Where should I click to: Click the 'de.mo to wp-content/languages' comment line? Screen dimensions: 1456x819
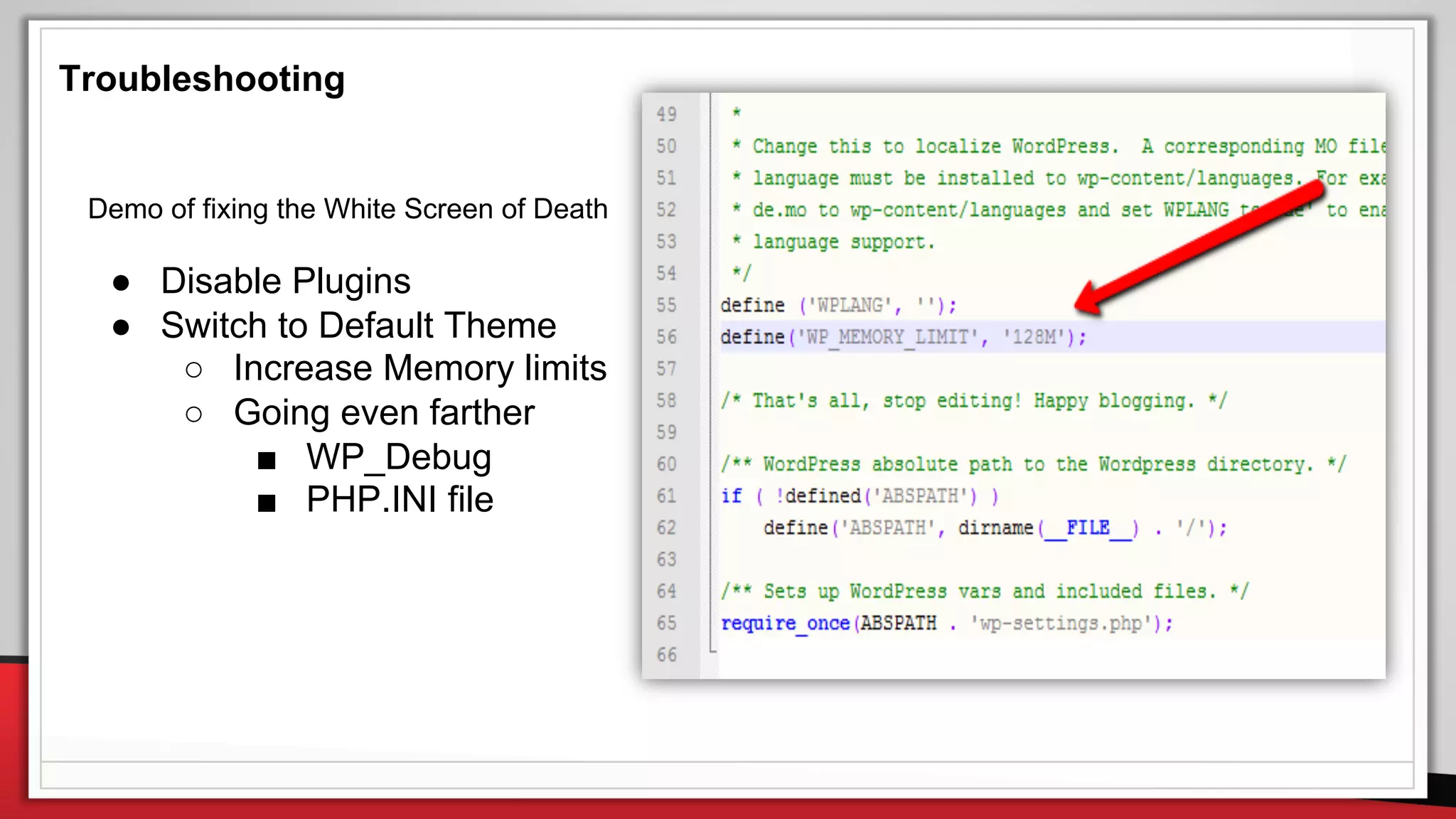click(x=1059, y=210)
